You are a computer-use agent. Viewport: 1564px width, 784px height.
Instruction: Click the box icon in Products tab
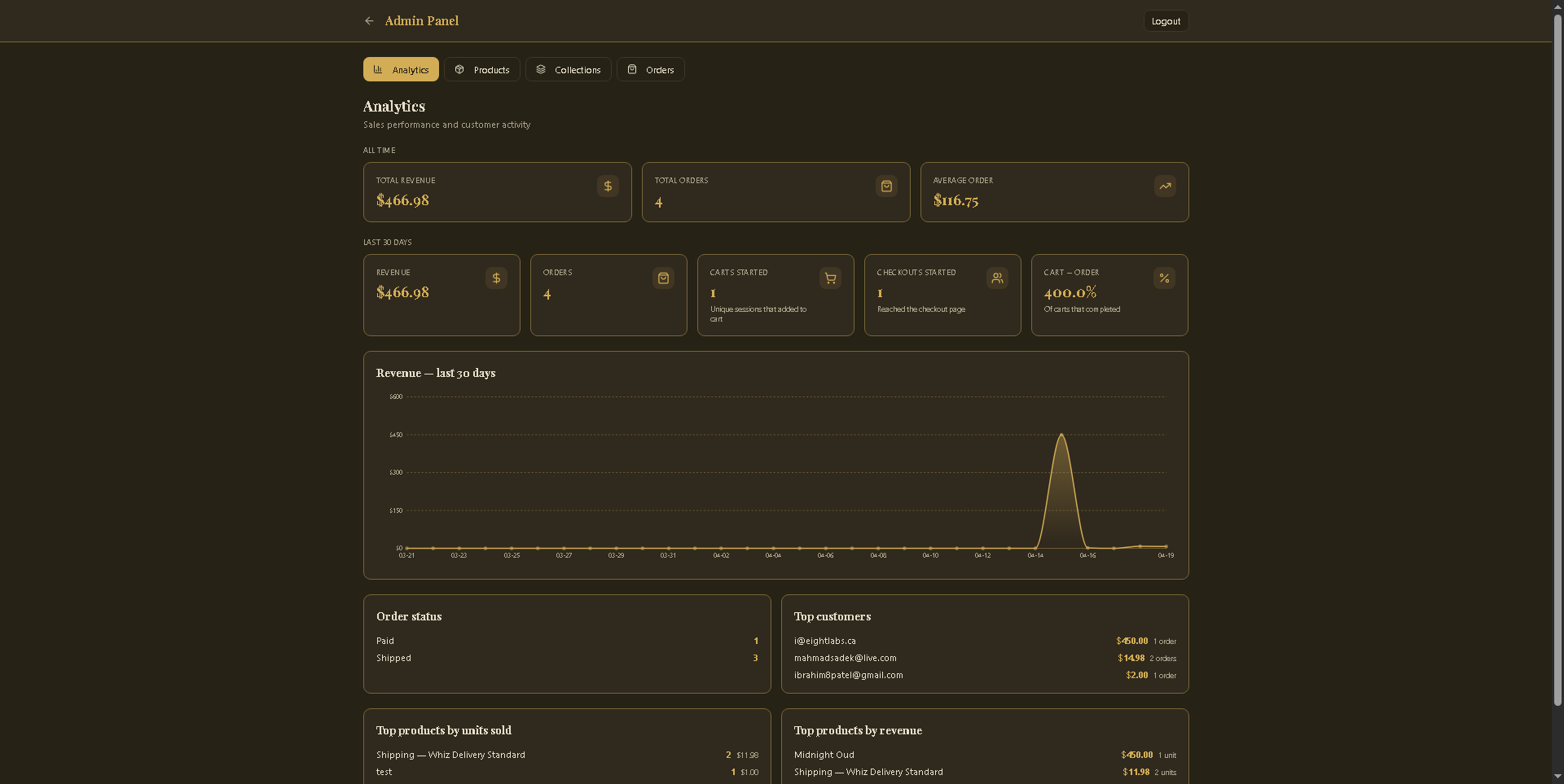pos(459,69)
